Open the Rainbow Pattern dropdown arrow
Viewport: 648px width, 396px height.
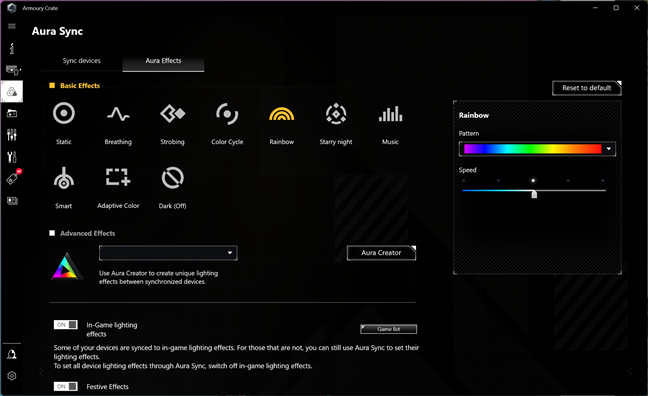pos(609,149)
